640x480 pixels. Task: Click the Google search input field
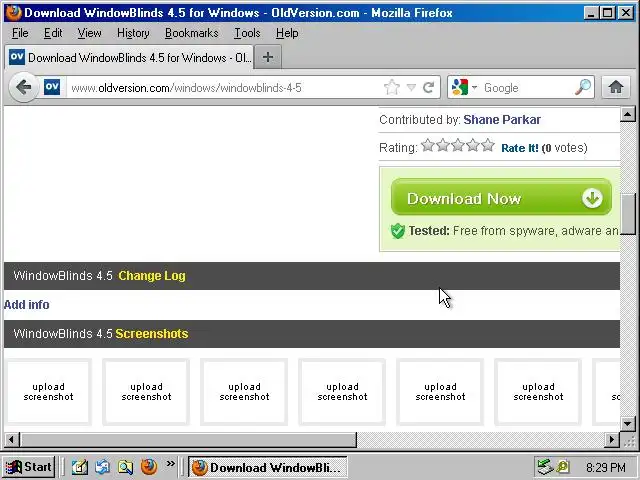coord(527,87)
